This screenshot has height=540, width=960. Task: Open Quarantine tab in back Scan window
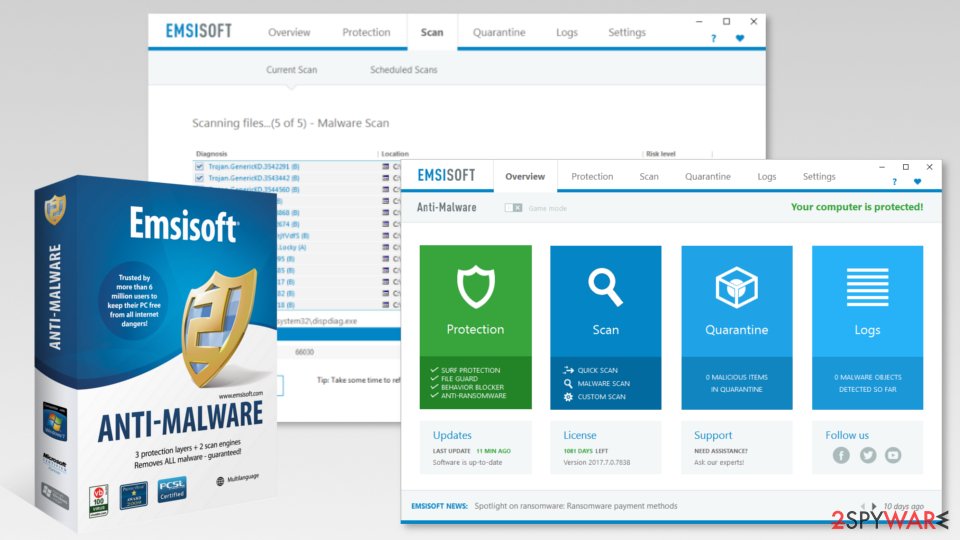point(499,32)
